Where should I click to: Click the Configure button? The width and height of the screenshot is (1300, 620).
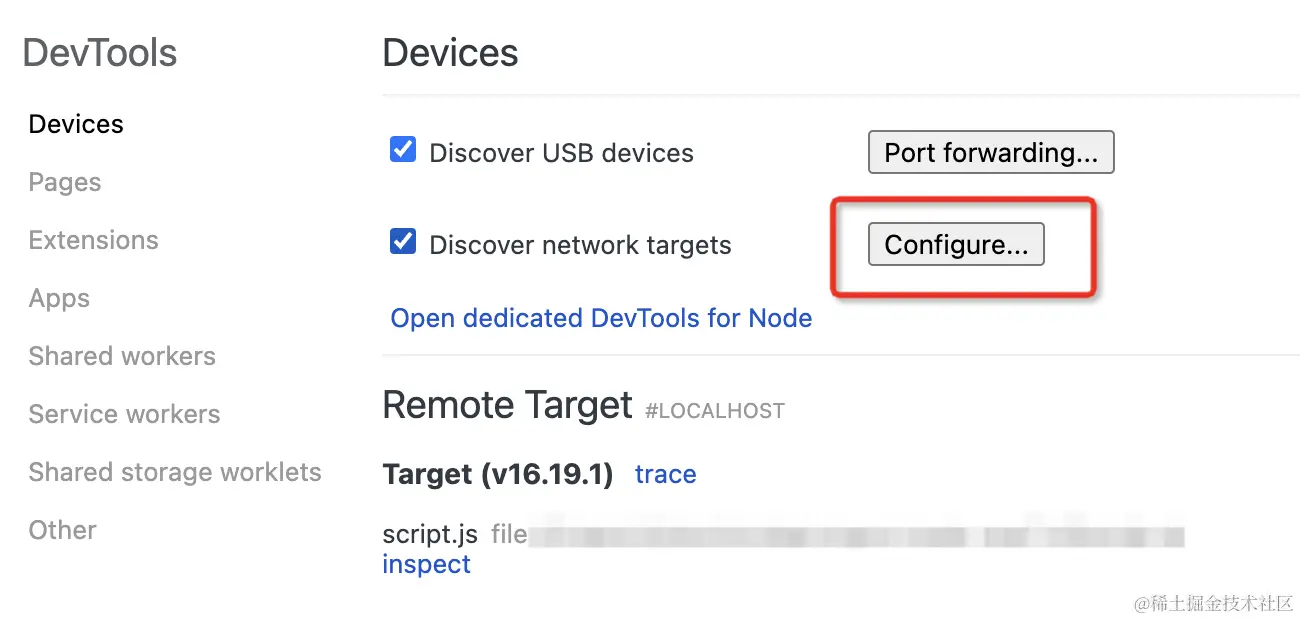tap(956, 244)
